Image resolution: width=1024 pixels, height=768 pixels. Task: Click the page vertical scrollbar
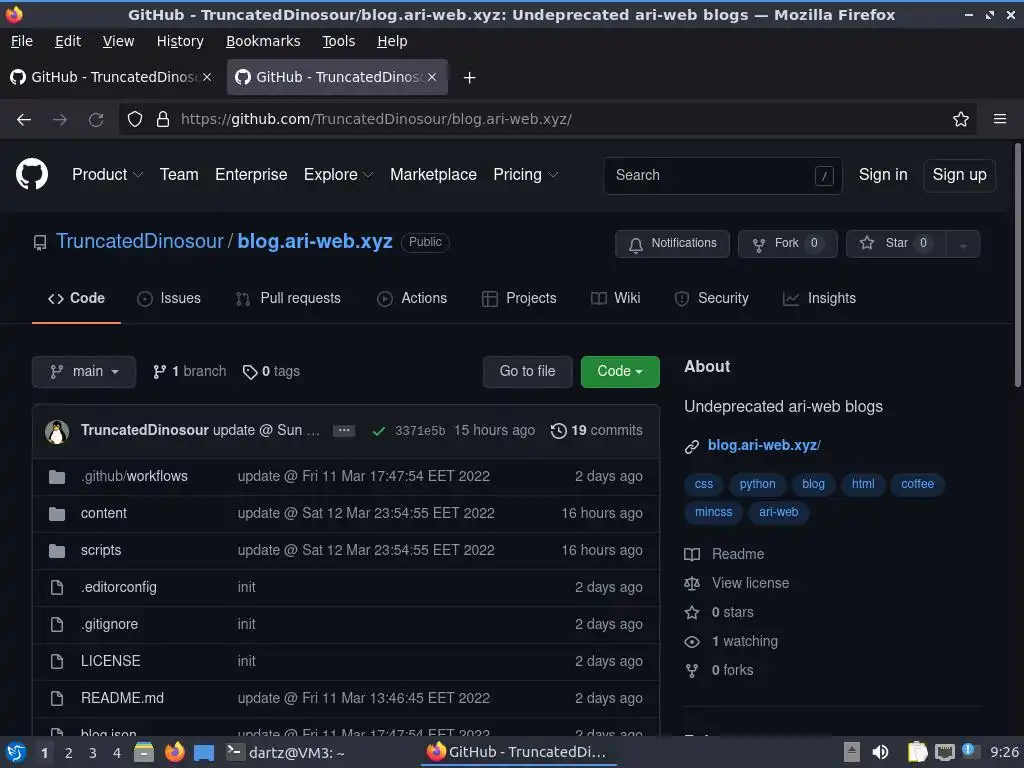[x=1017, y=264]
